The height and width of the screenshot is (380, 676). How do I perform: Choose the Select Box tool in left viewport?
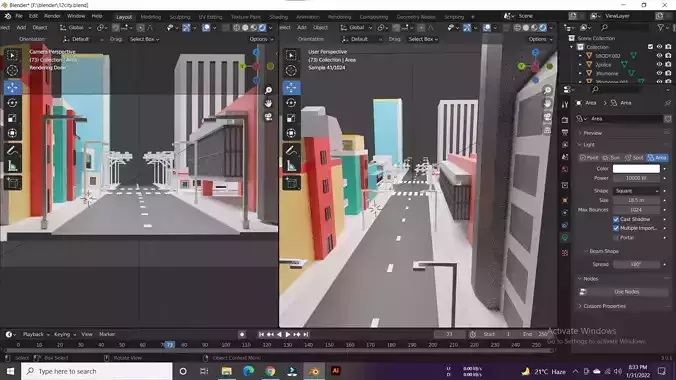pos(12,55)
